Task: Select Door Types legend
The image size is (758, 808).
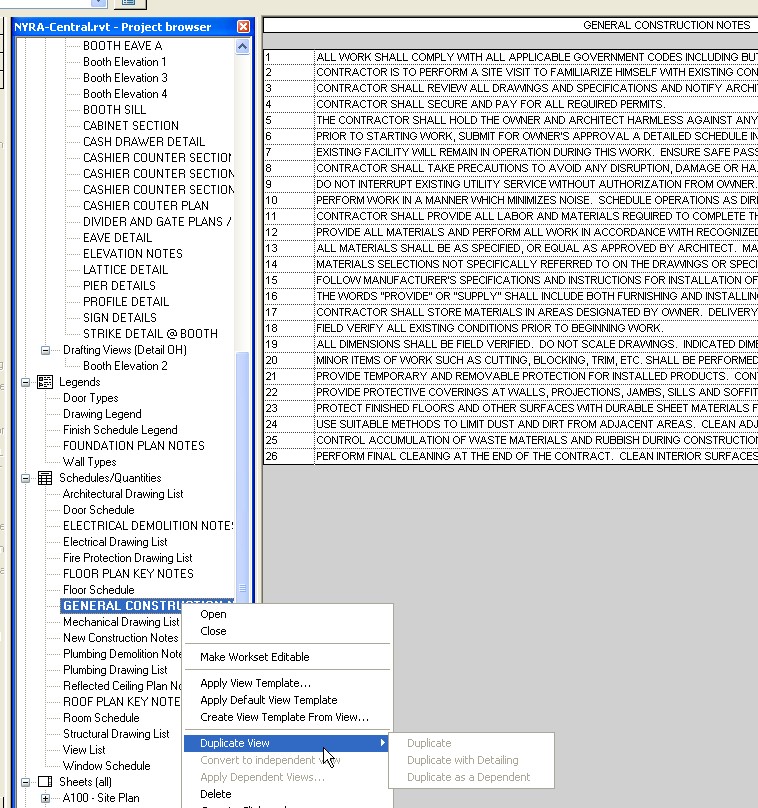Action: point(91,398)
